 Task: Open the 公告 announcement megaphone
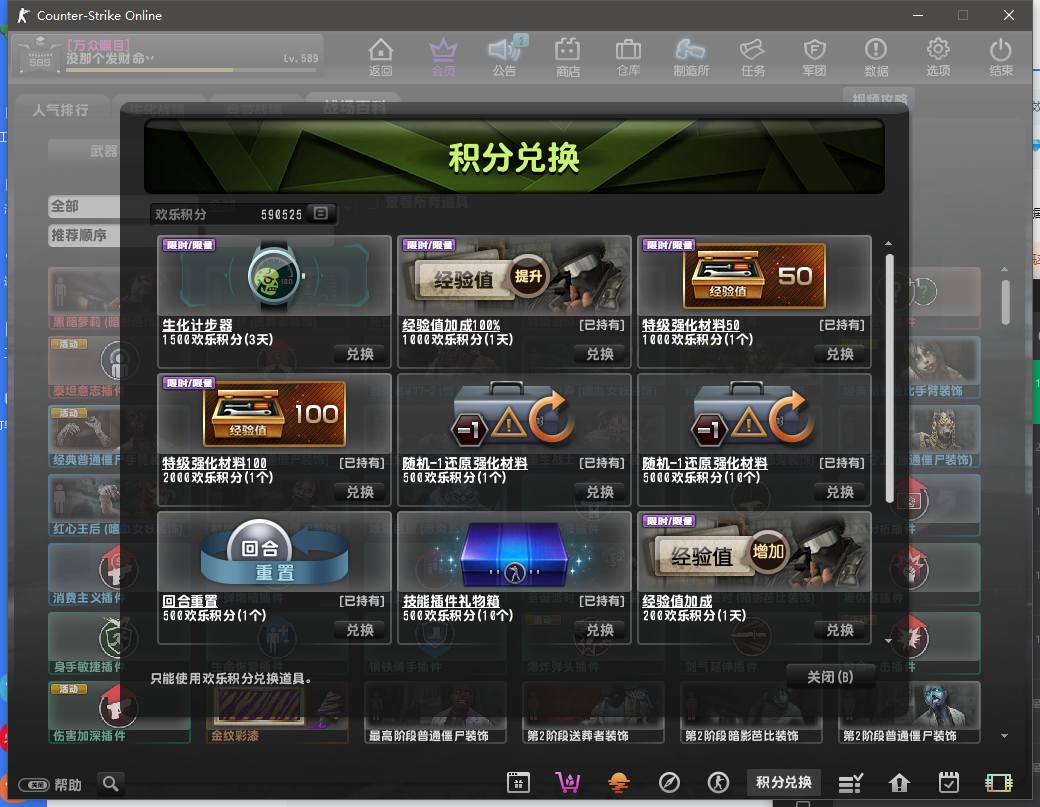pos(505,56)
